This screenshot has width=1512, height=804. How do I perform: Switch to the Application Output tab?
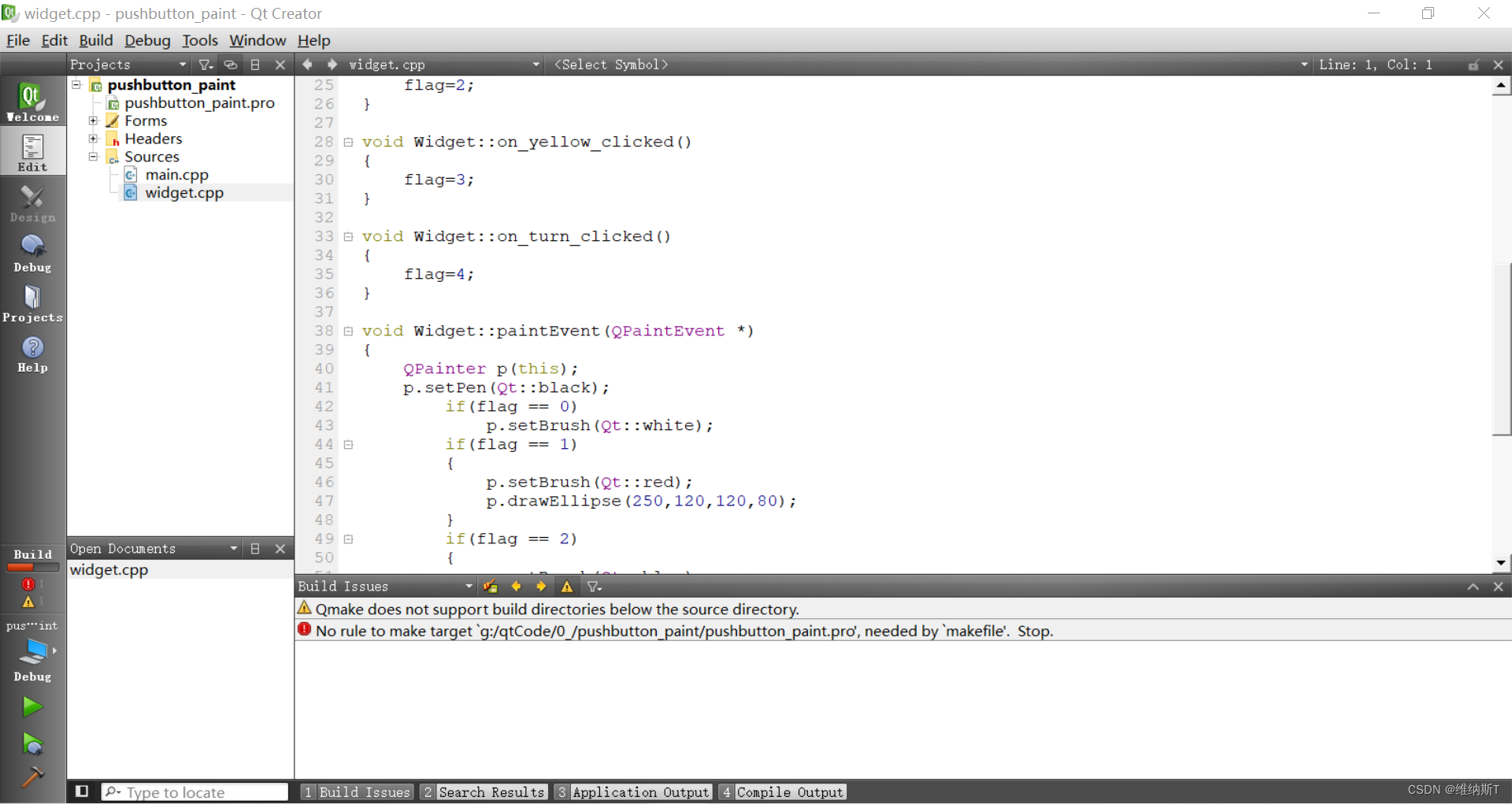(x=639, y=792)
